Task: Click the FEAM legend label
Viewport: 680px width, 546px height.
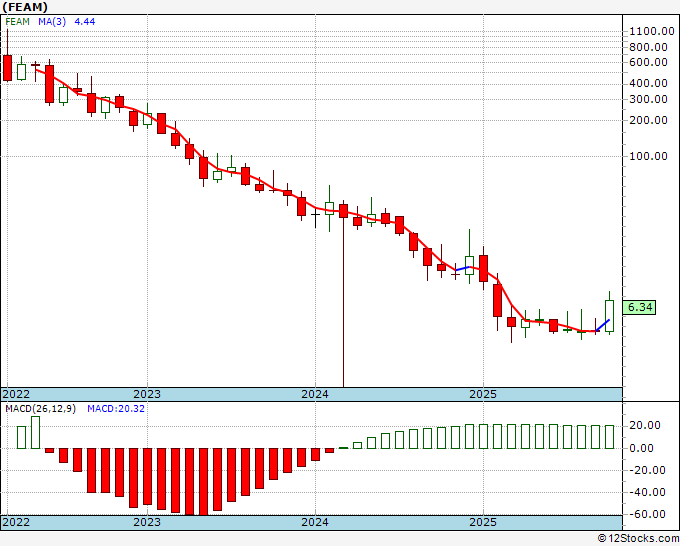Action: [x=17, y=22]
